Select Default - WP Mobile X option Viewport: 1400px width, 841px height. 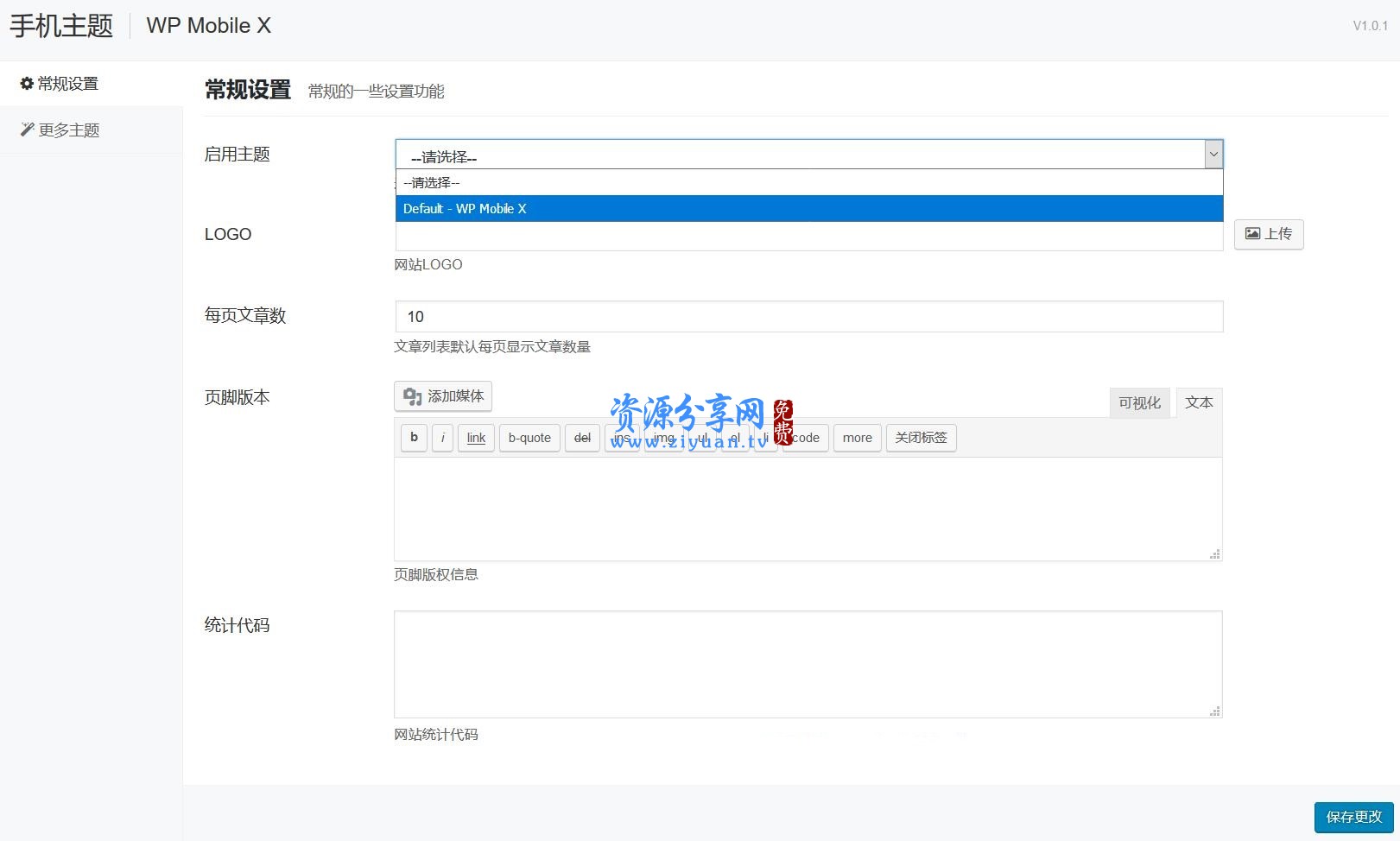(809, 208)
